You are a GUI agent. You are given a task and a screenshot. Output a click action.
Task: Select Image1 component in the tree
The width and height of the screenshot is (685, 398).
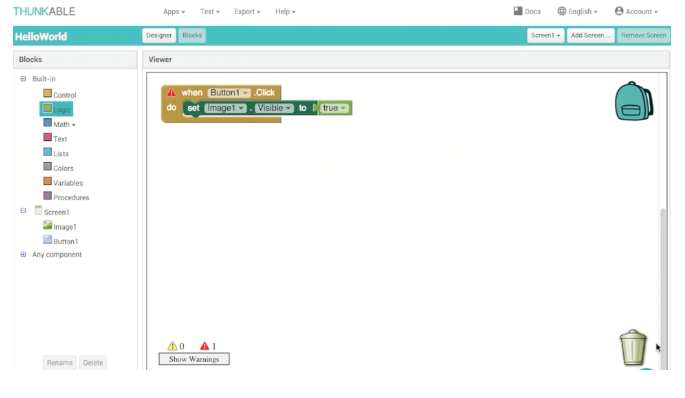(60, 226)
